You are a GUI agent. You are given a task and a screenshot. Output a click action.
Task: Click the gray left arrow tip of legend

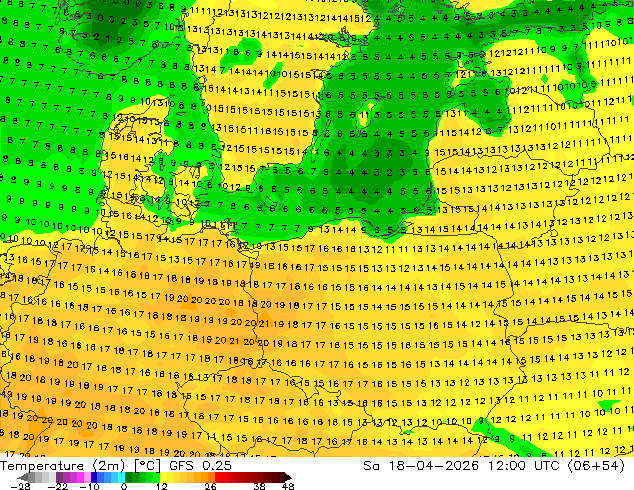23,477
